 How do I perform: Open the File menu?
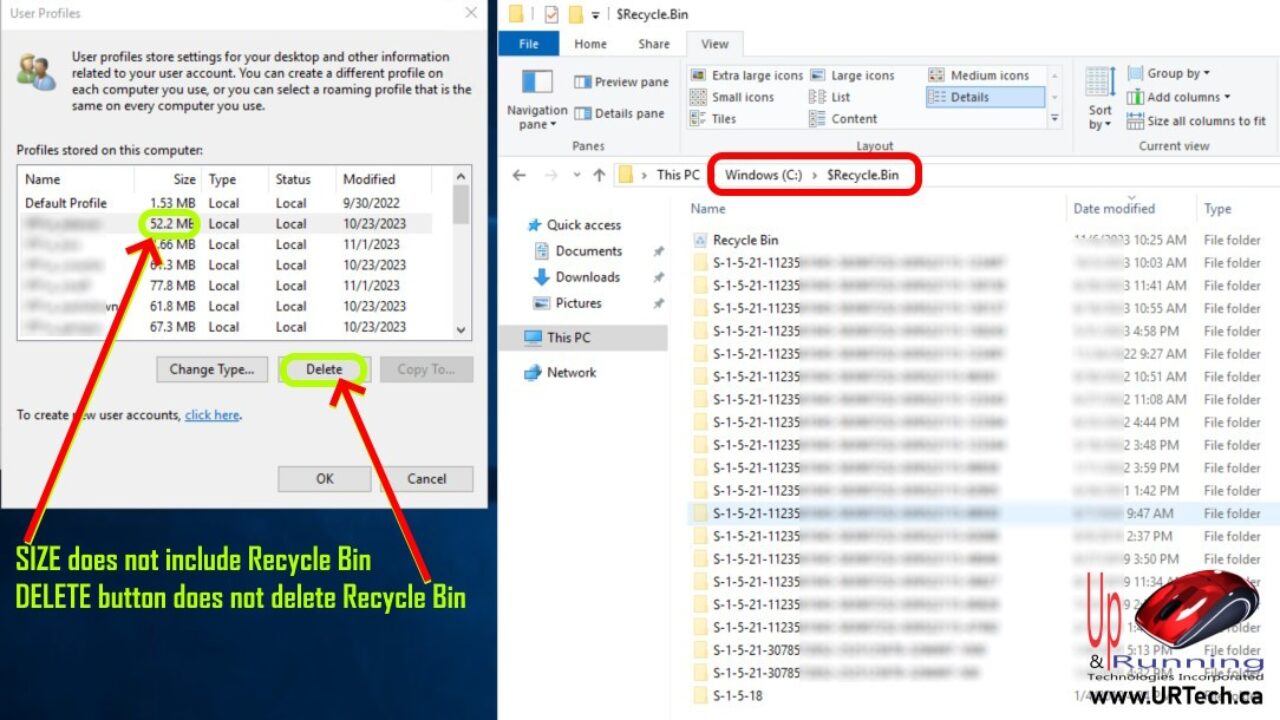tap(528, 43)
